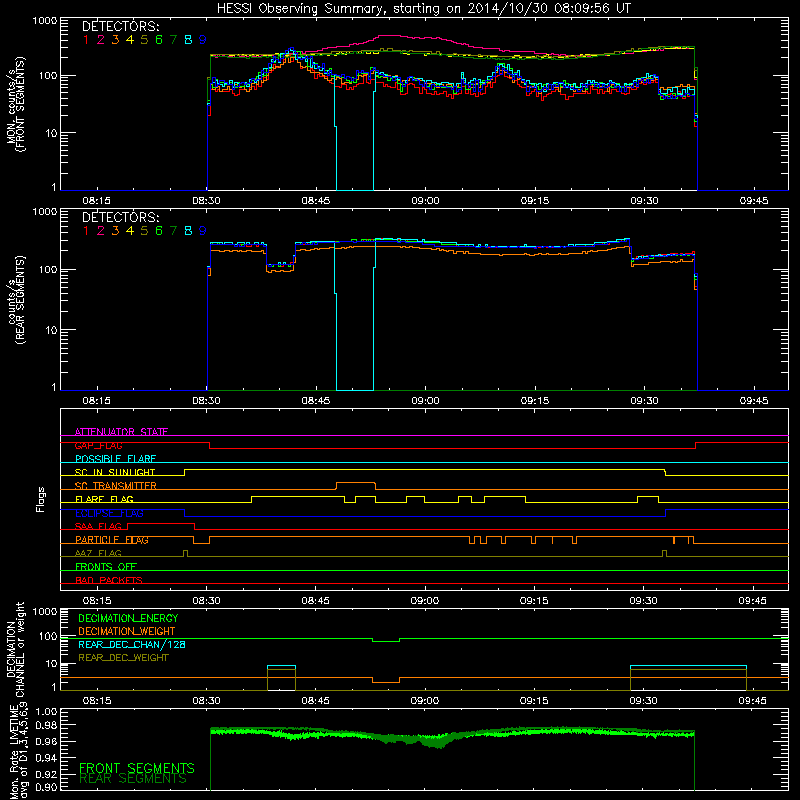Select the REAR_DEC_WEIGHT legend label
Viewport: 800px width, 800px height.
(123, 658)
